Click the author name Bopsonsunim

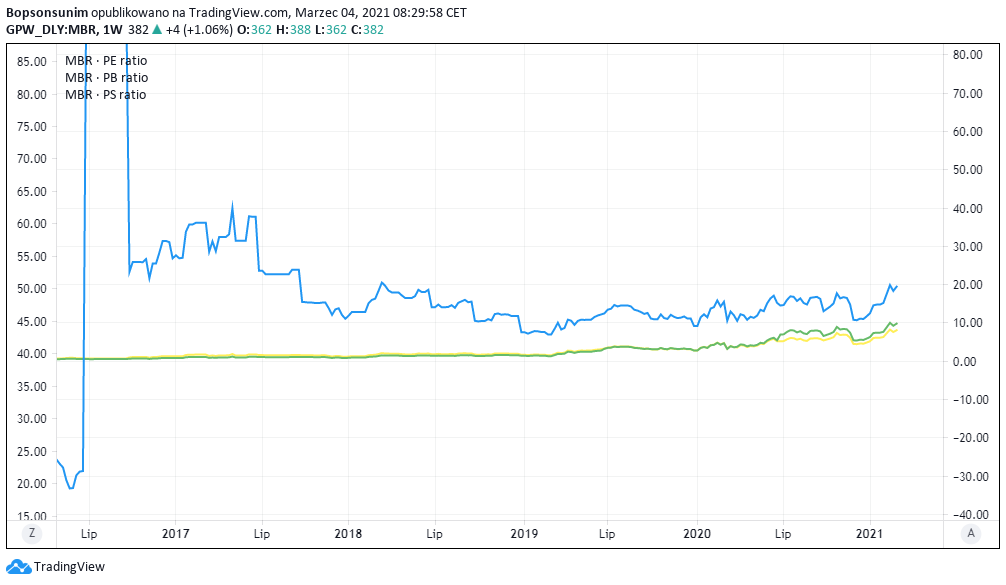tap(47, 13)
